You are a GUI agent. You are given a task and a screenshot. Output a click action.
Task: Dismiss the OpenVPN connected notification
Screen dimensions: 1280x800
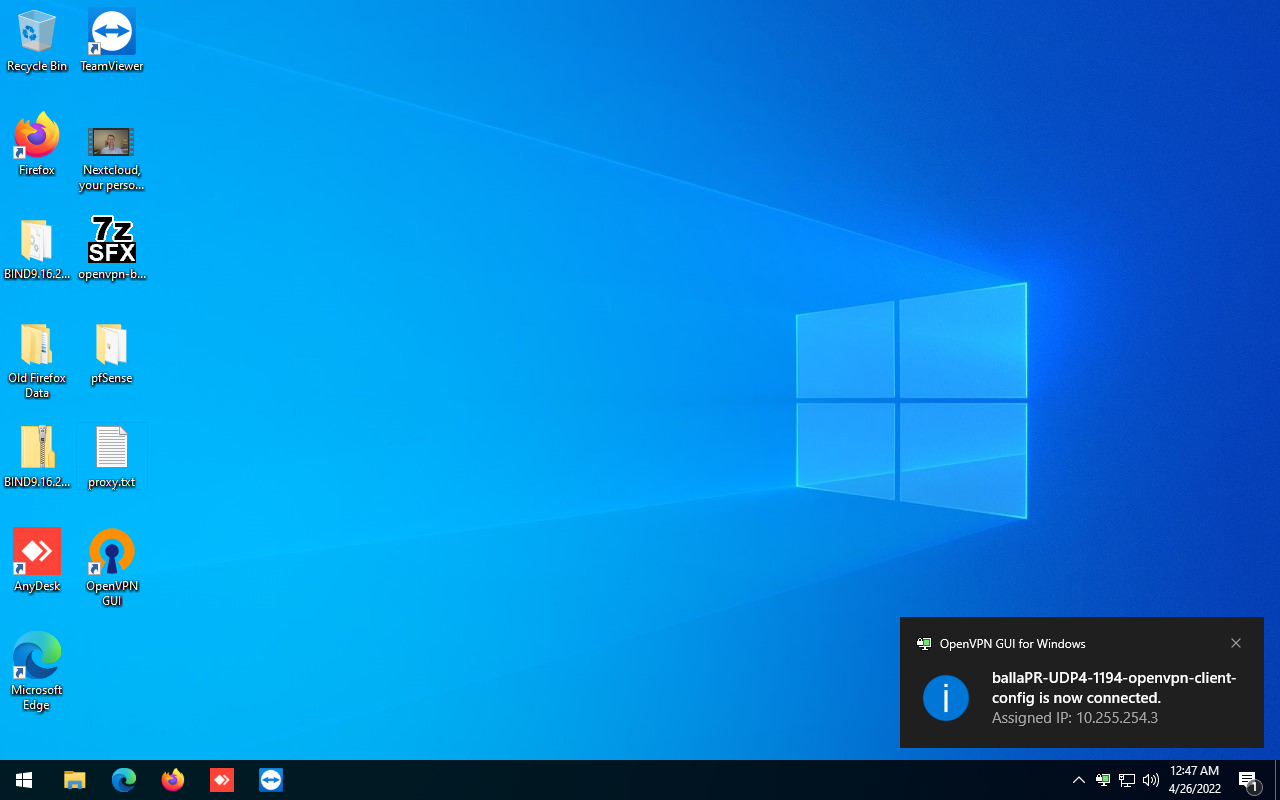1236,643
